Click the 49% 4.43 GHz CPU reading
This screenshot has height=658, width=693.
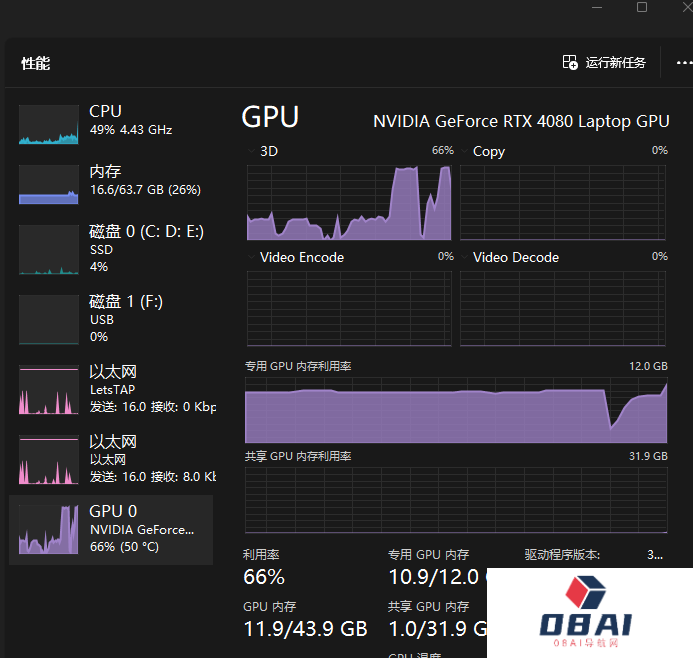(131, 129)
